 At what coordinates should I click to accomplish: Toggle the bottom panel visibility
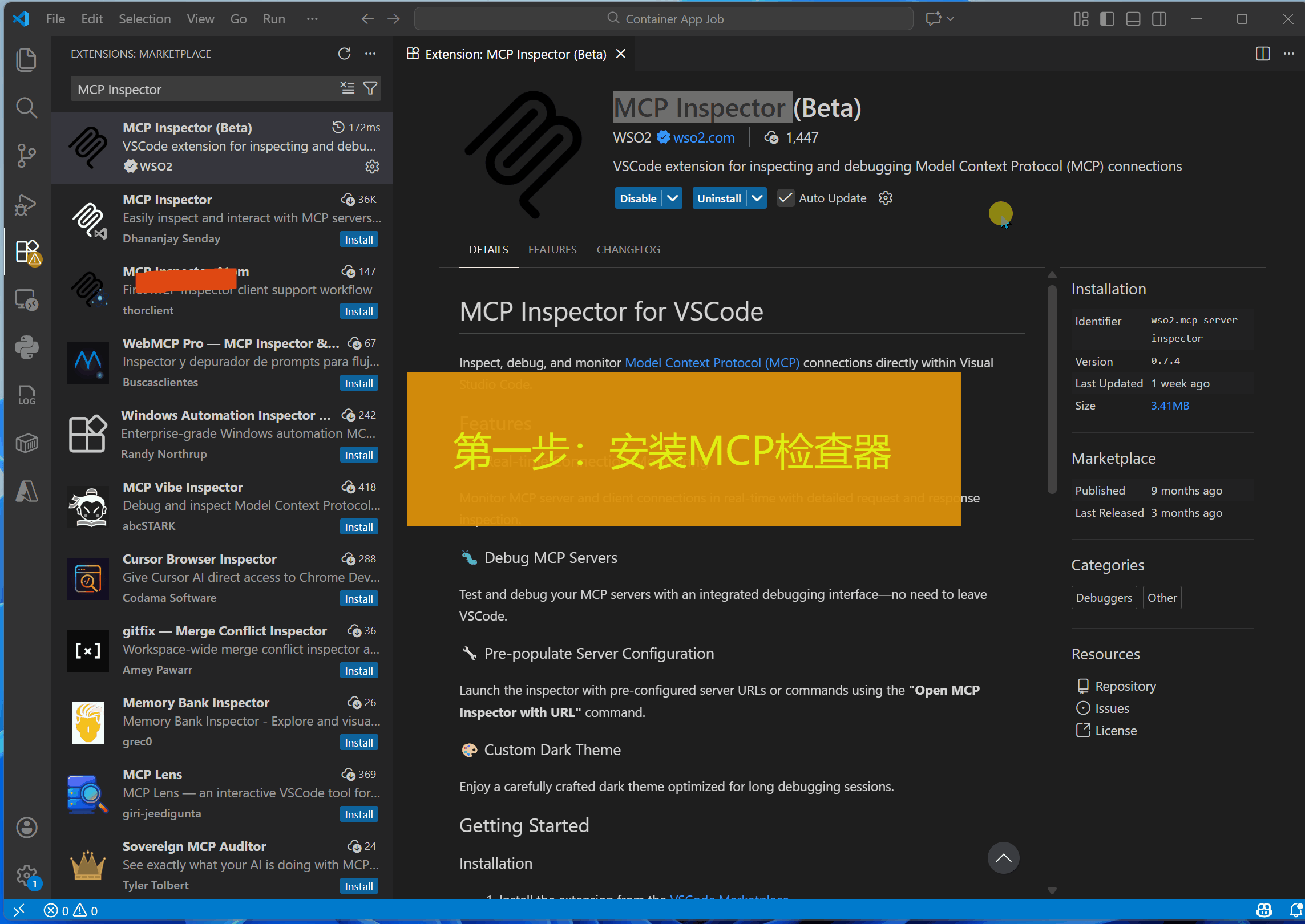click(x=1133, y=19)
